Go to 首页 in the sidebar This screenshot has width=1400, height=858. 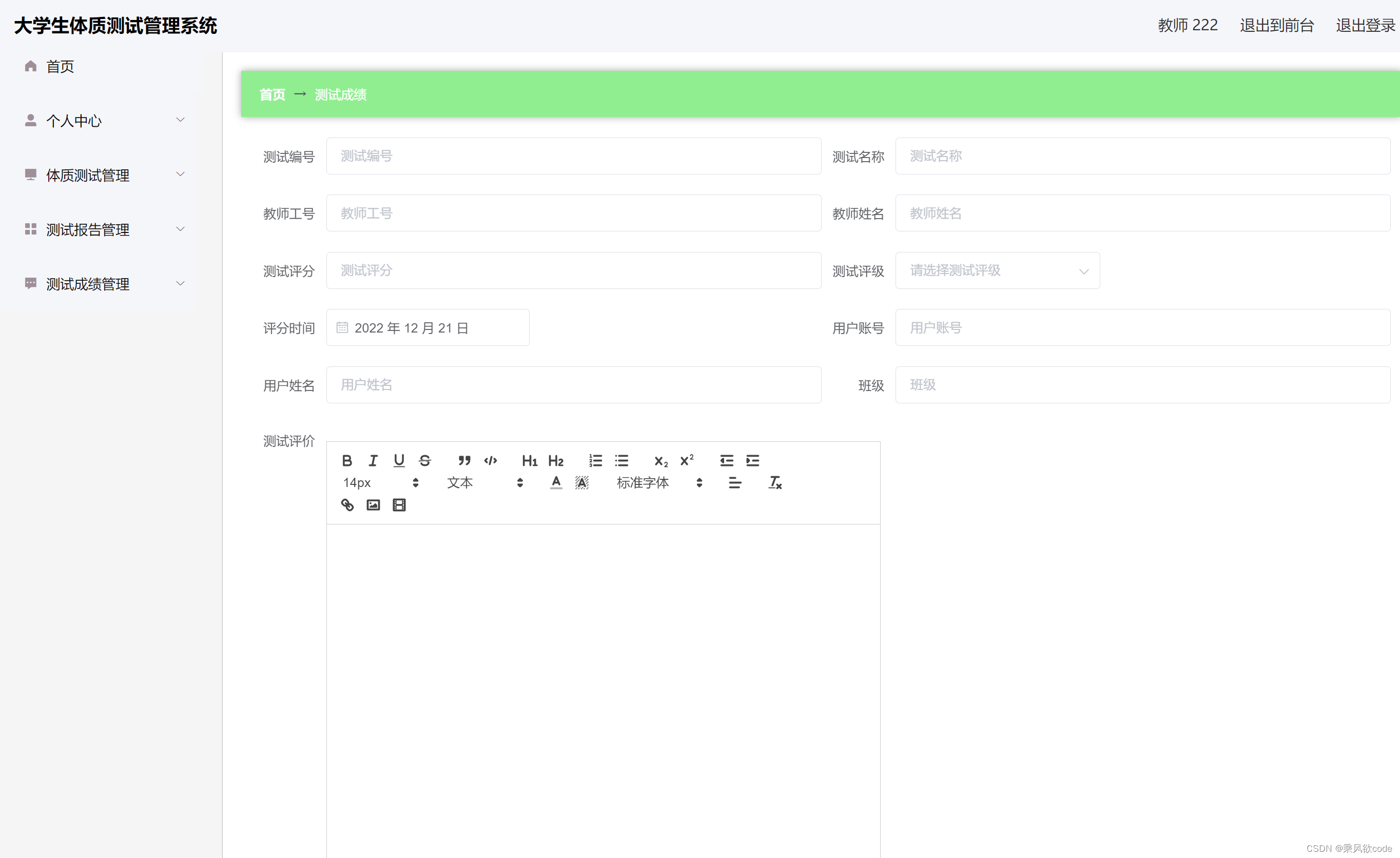pos(60,67)
